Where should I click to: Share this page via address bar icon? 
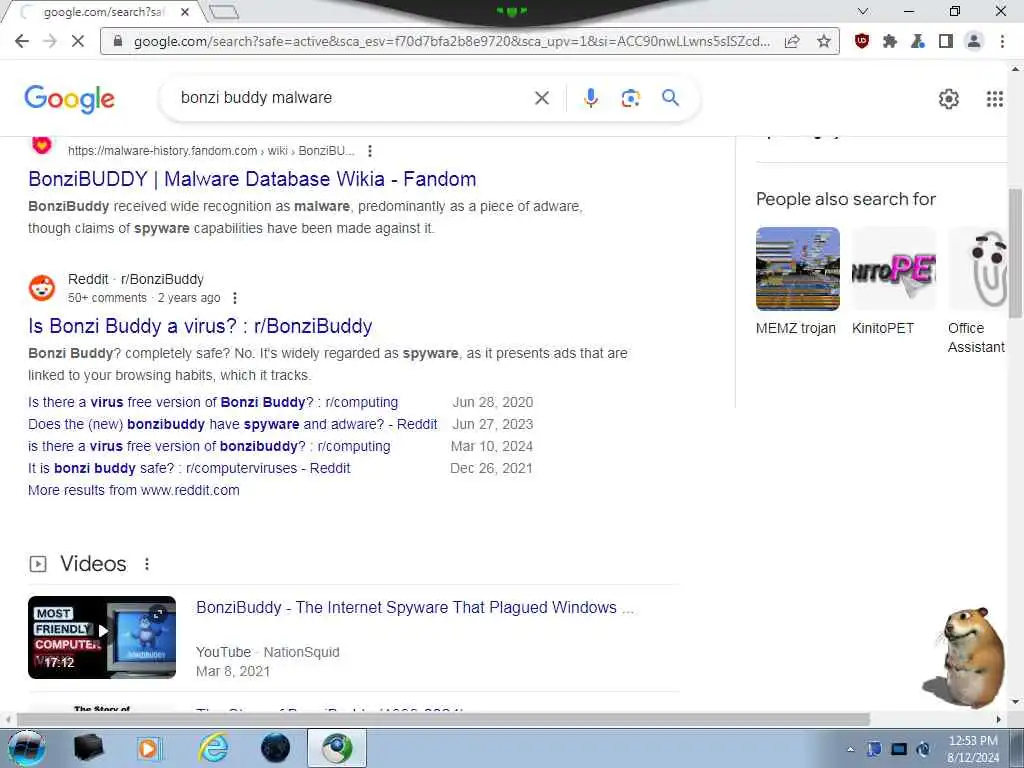click(792, 41)
